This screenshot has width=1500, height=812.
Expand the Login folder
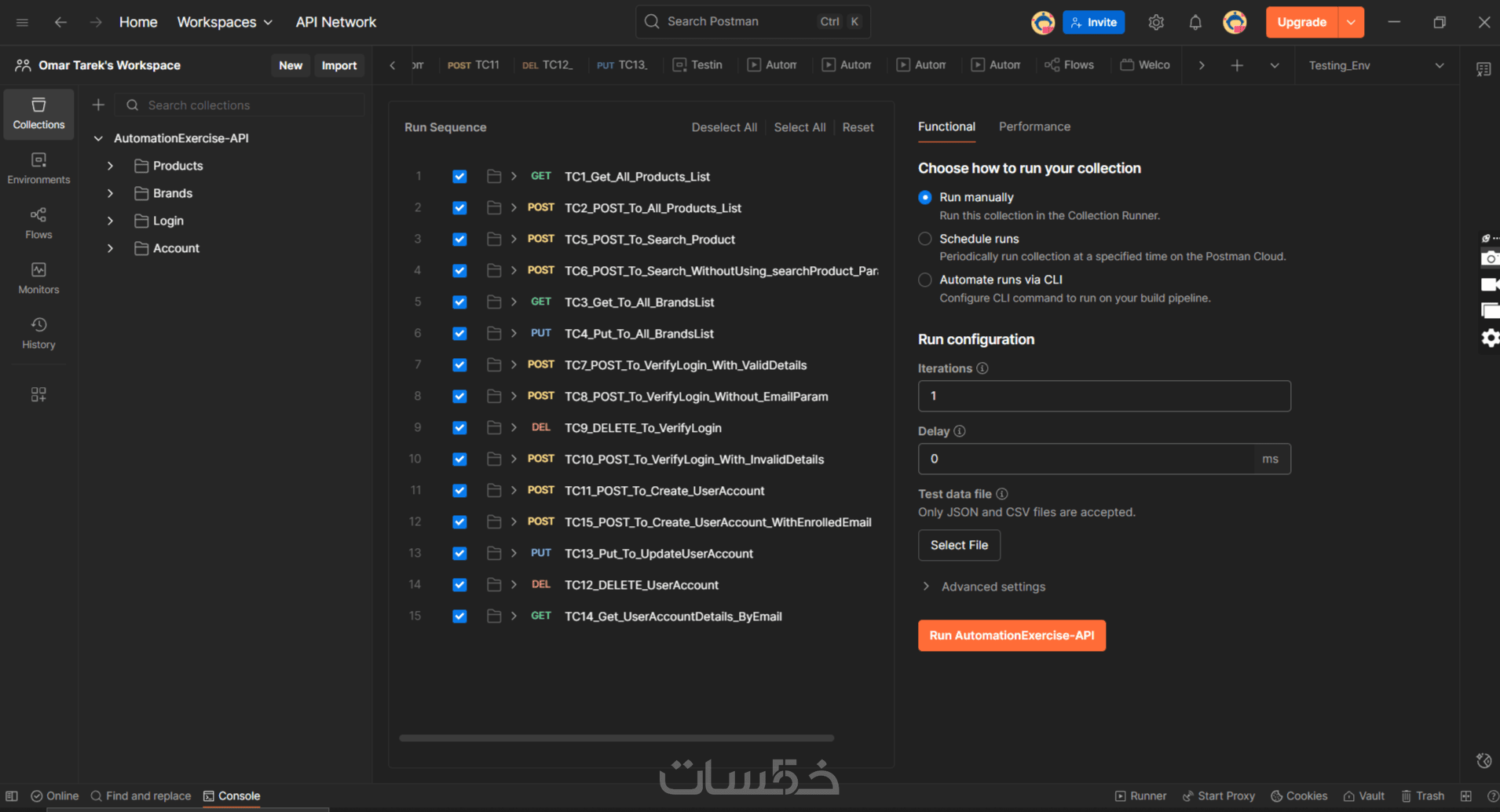(111, 221)
